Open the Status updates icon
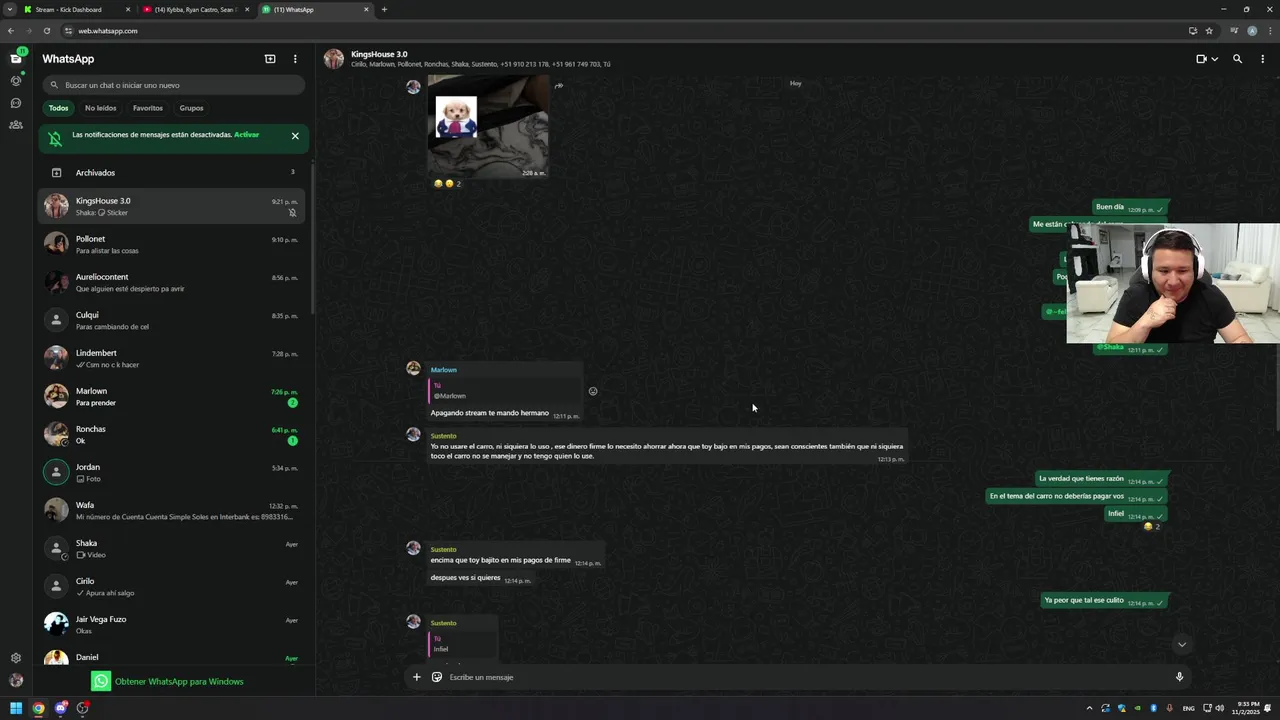Screen dimensions: 1280x720 coord(16,80)
